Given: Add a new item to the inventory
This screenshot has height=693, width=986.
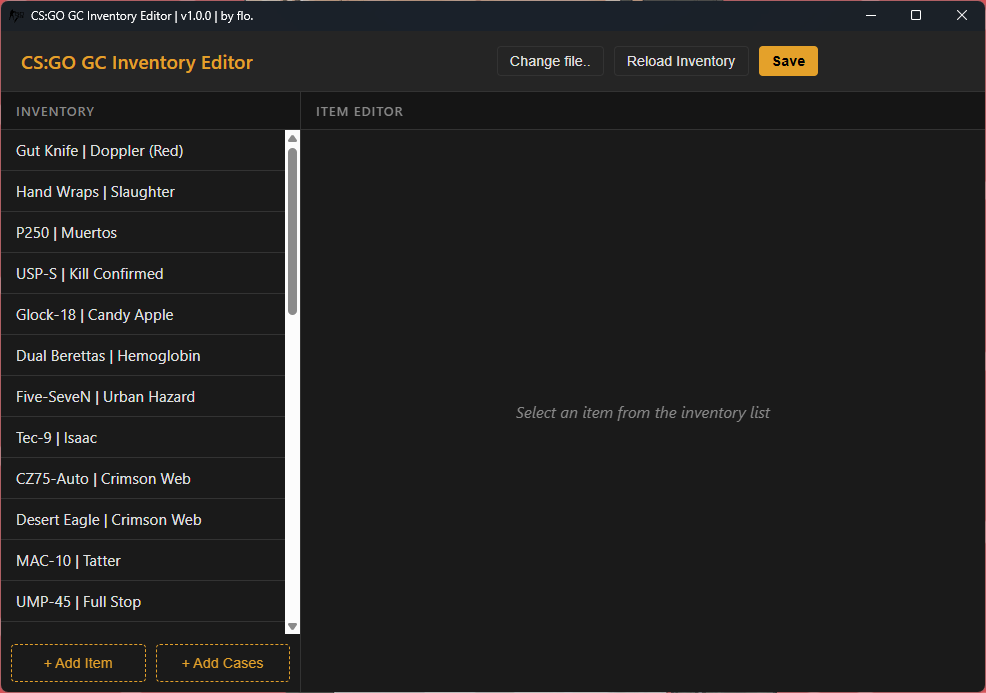Looking at the screenshot, I should pyautogui.click(x=78, y=663).
